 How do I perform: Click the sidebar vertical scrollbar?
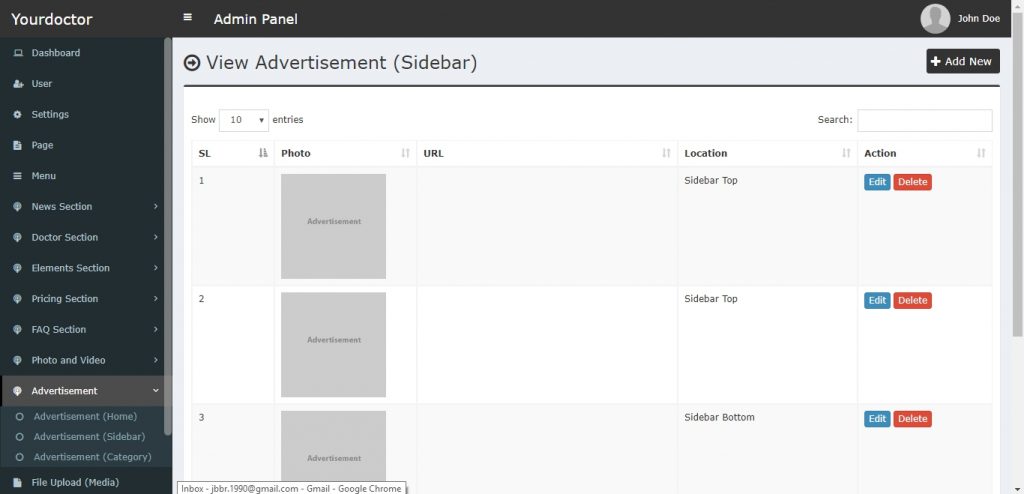[168, 235]
